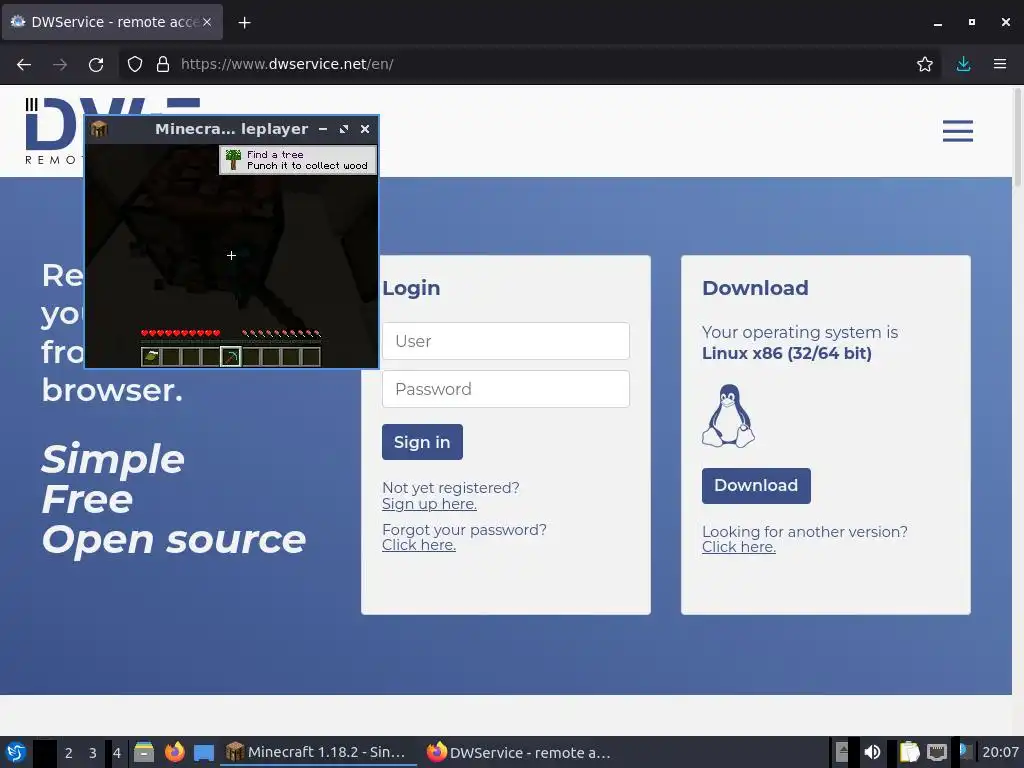Click the Login heading

point(411,288)
